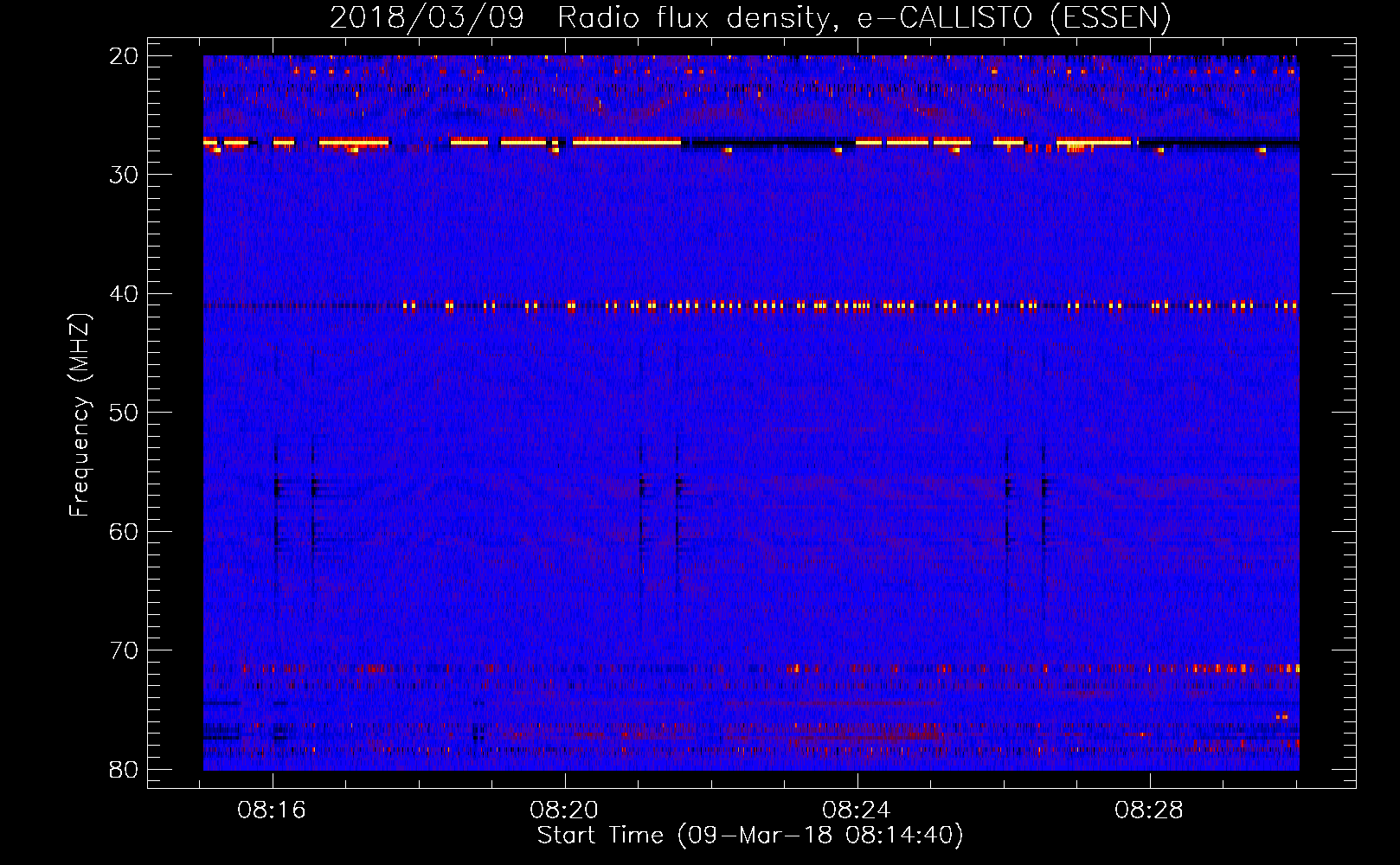Click the frequency tick label '80'

[125, 769]
